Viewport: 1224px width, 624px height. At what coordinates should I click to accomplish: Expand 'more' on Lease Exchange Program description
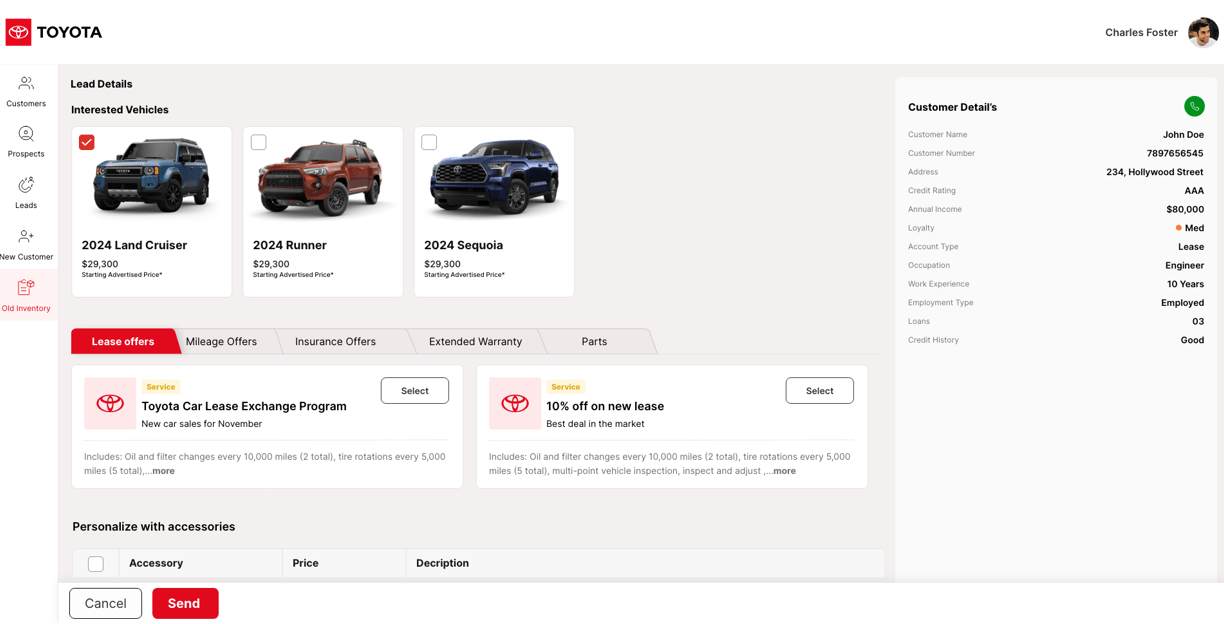click(x=163, y=471)
